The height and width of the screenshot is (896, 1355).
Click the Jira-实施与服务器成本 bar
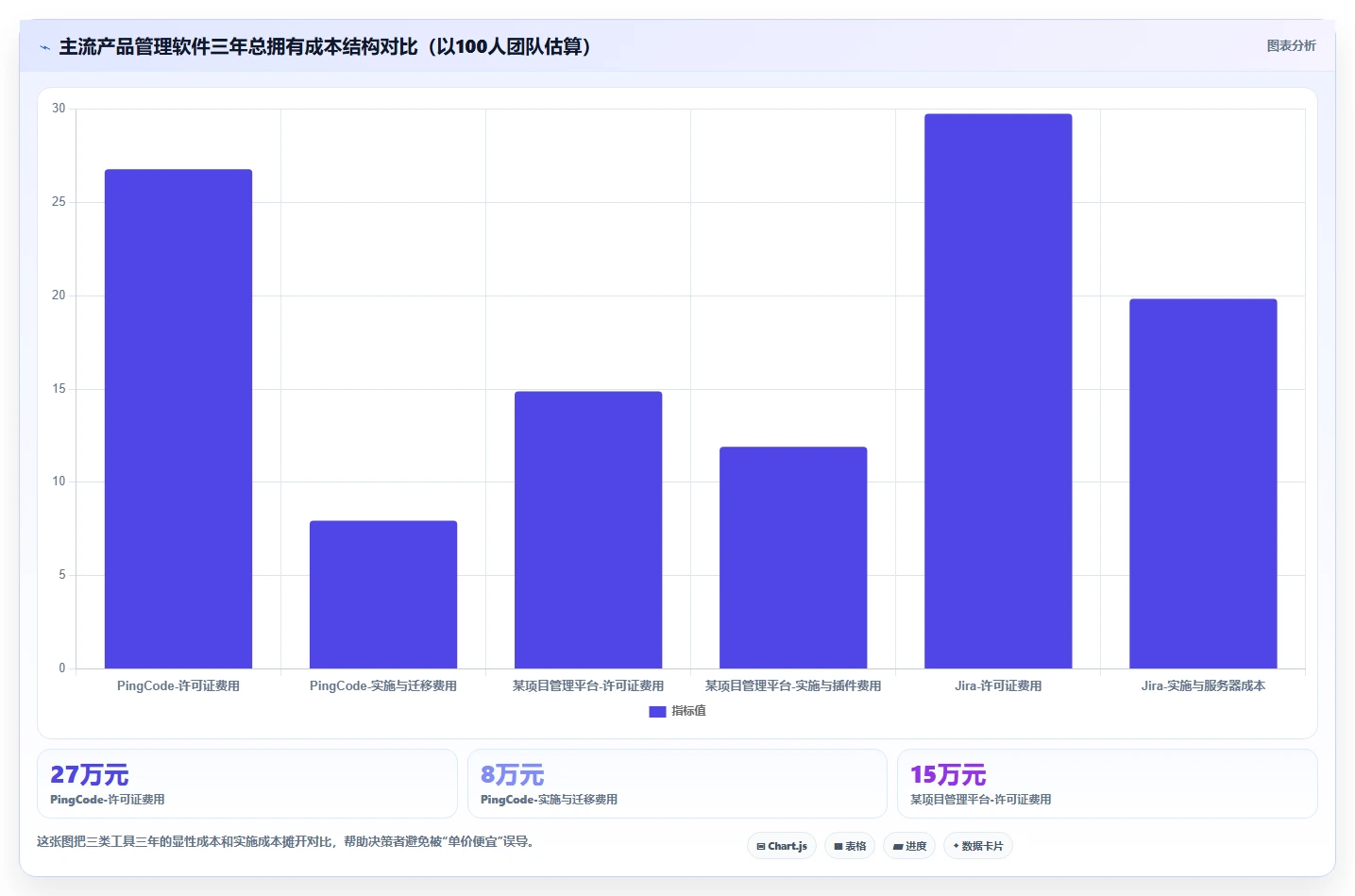tap(1203, 483)
